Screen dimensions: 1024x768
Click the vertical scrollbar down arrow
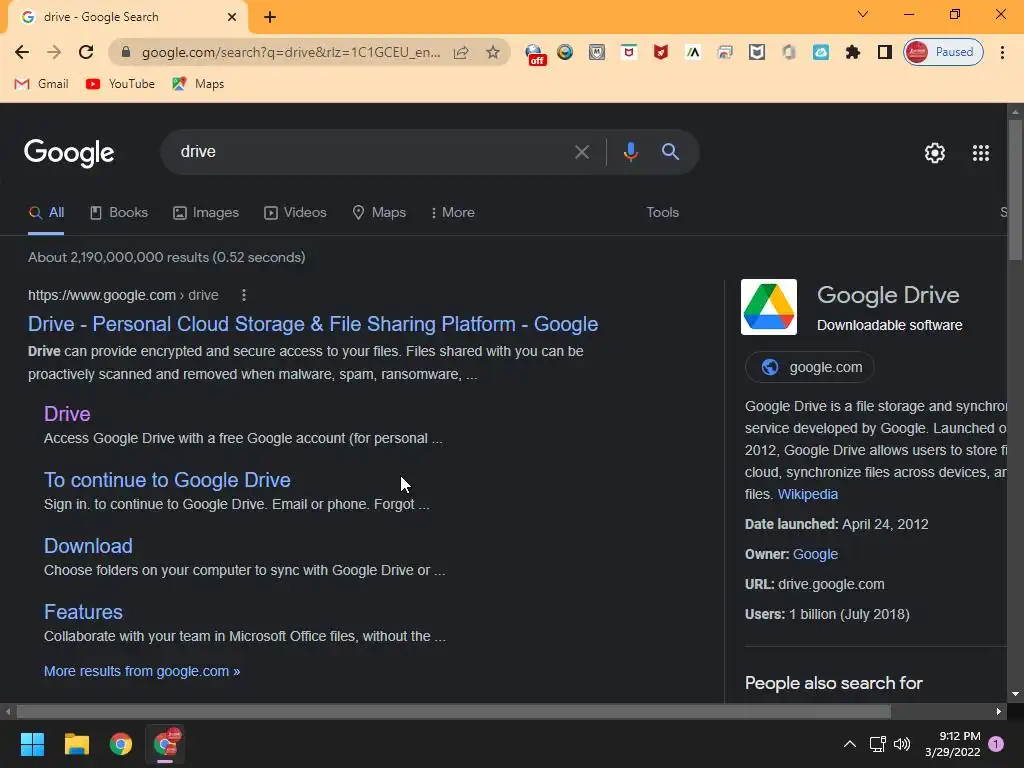[1015, 694]
